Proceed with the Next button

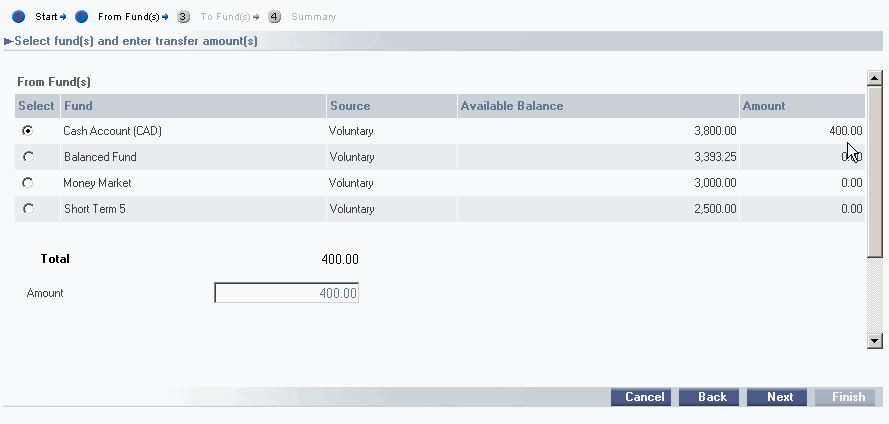pos(780,397)
